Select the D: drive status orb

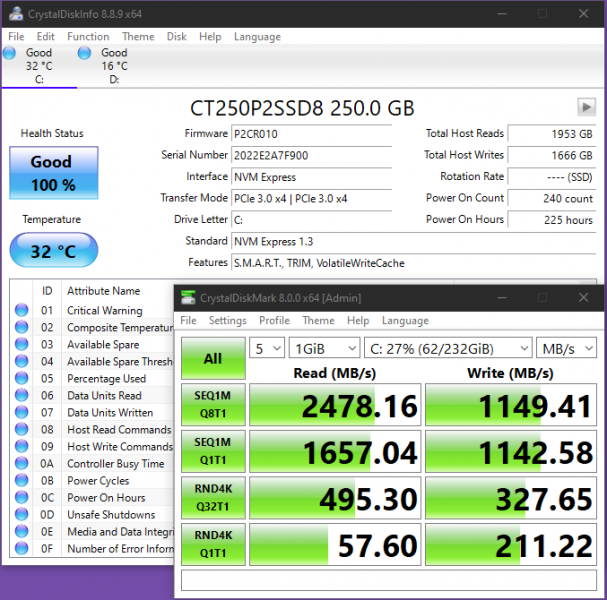tap(85, 53)
